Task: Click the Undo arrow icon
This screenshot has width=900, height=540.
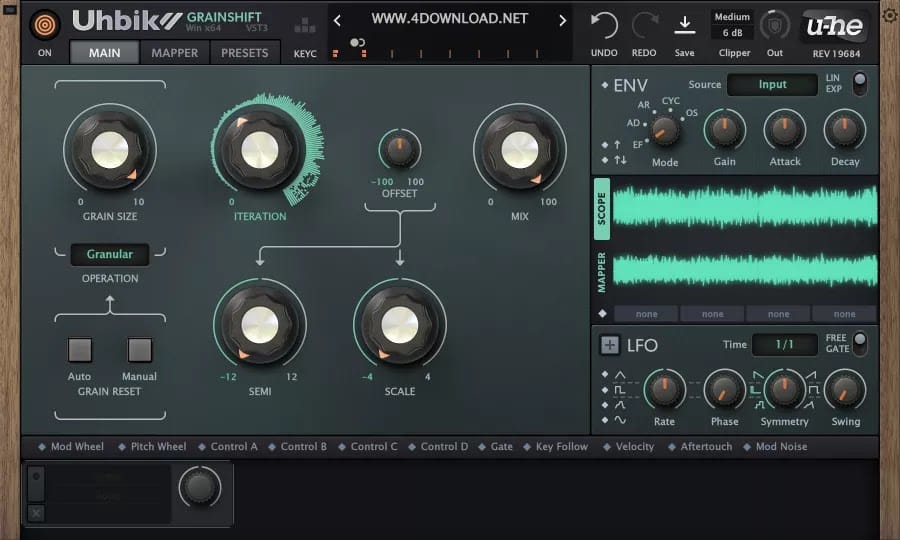Action: click(603, 25)
